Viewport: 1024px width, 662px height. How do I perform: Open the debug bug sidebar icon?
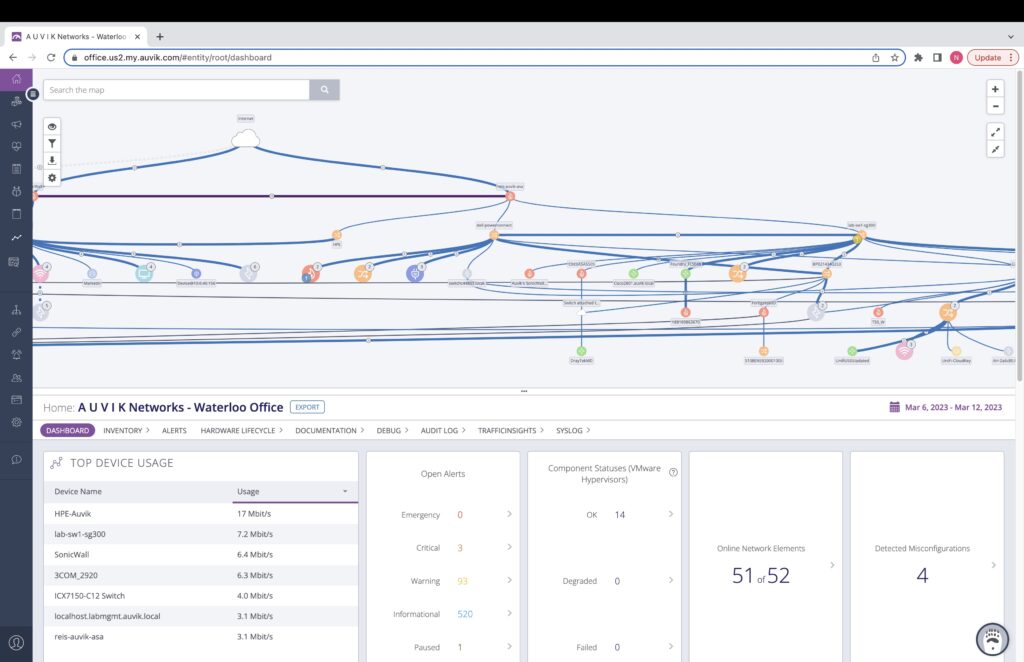coord(16,191)
